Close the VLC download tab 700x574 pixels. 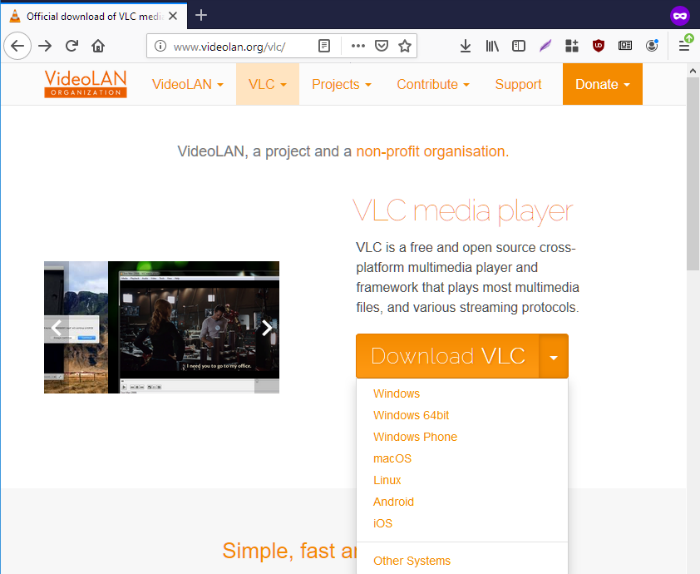(173, 16)
